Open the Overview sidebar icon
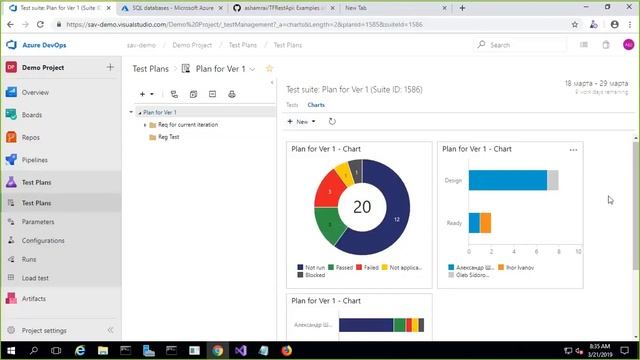Image resolution: width=640 pixels, height=360 pixels. 11,92
